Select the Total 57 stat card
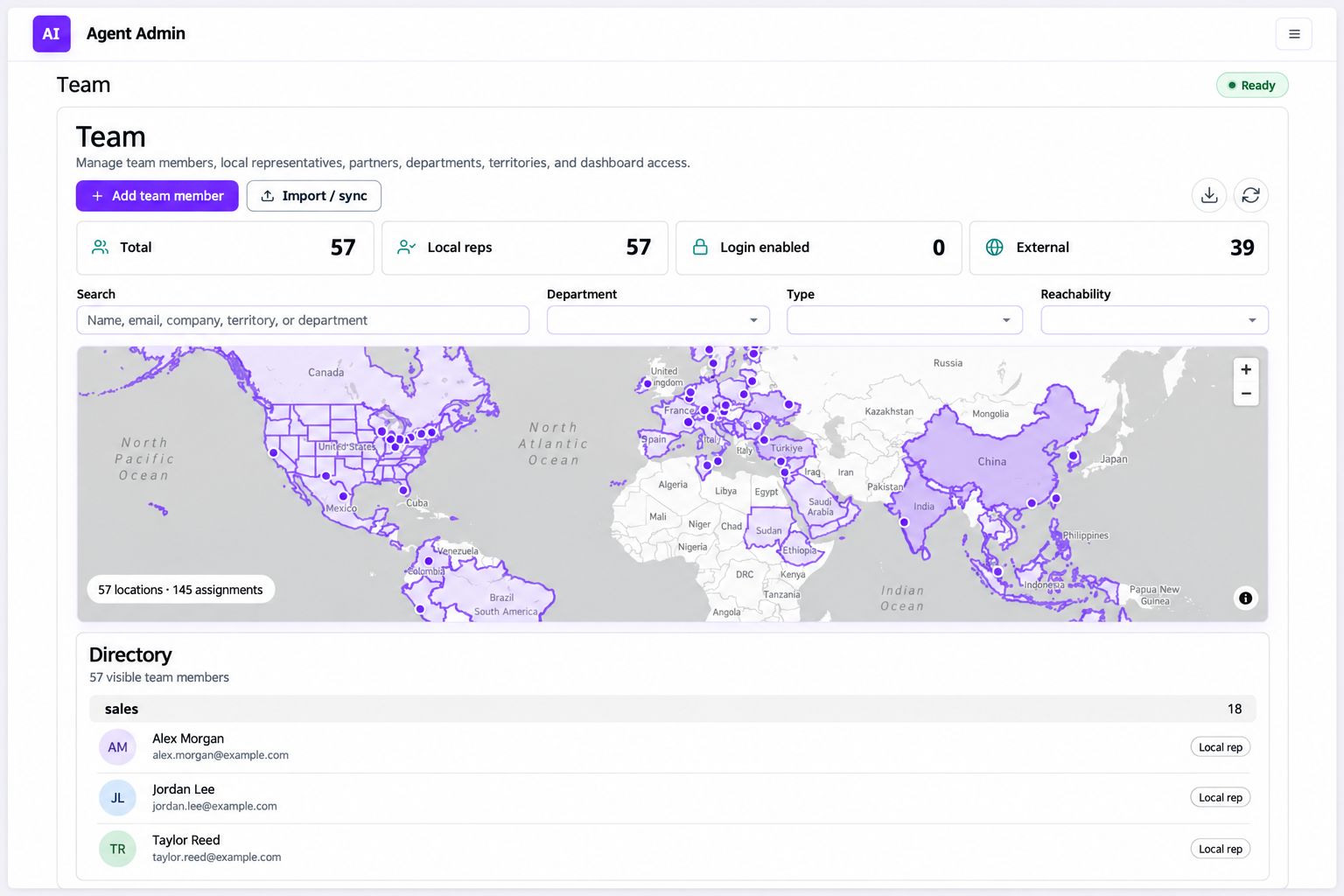 [x=226, y=248]
